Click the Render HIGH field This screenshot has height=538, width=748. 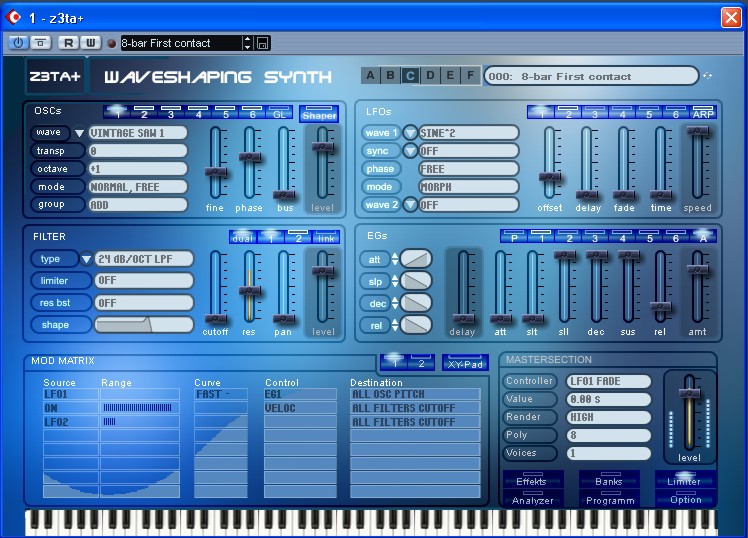pyautogui.click(x=609, y=417)
